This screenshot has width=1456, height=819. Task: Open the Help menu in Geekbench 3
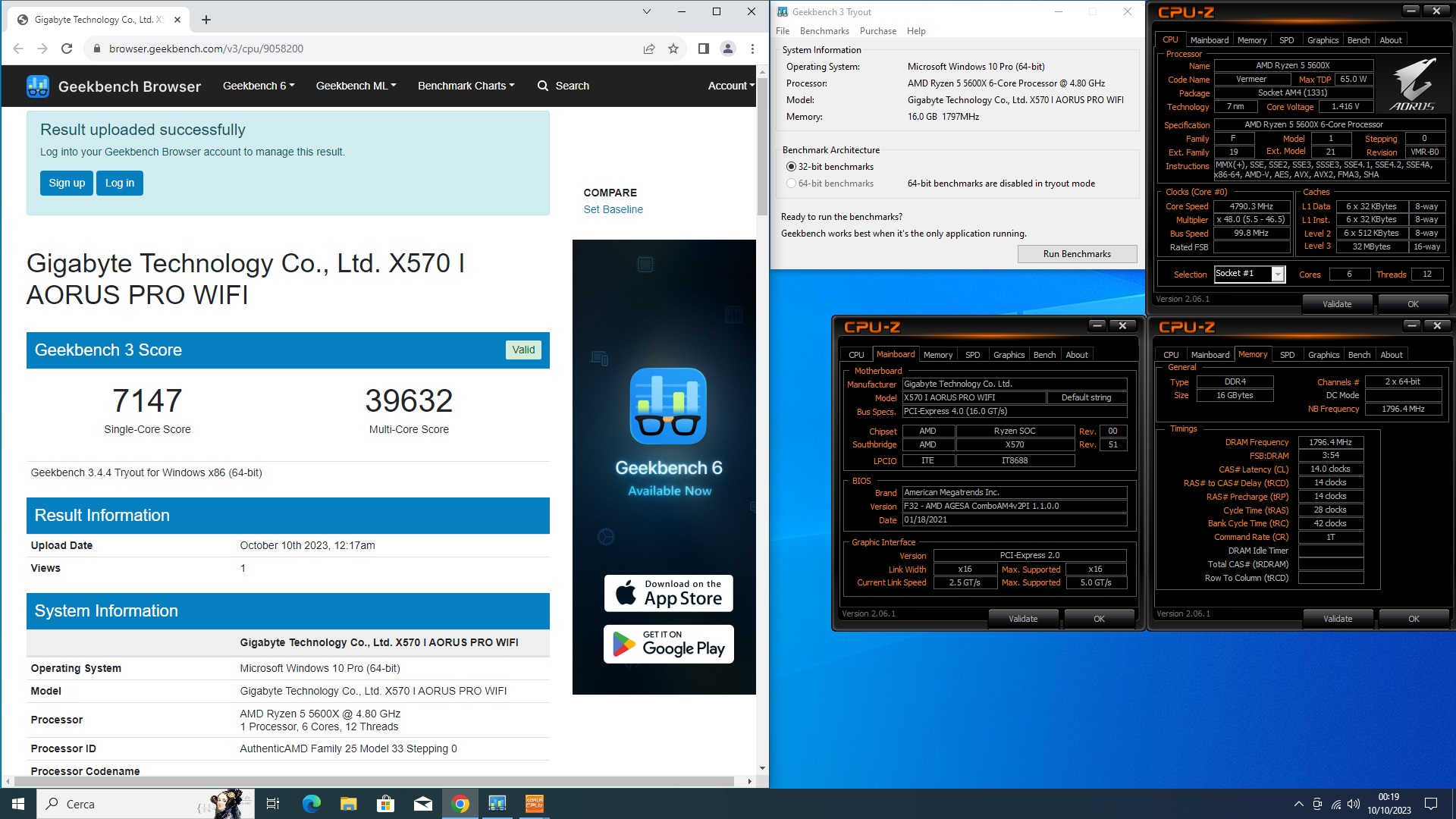pos(916,31)
